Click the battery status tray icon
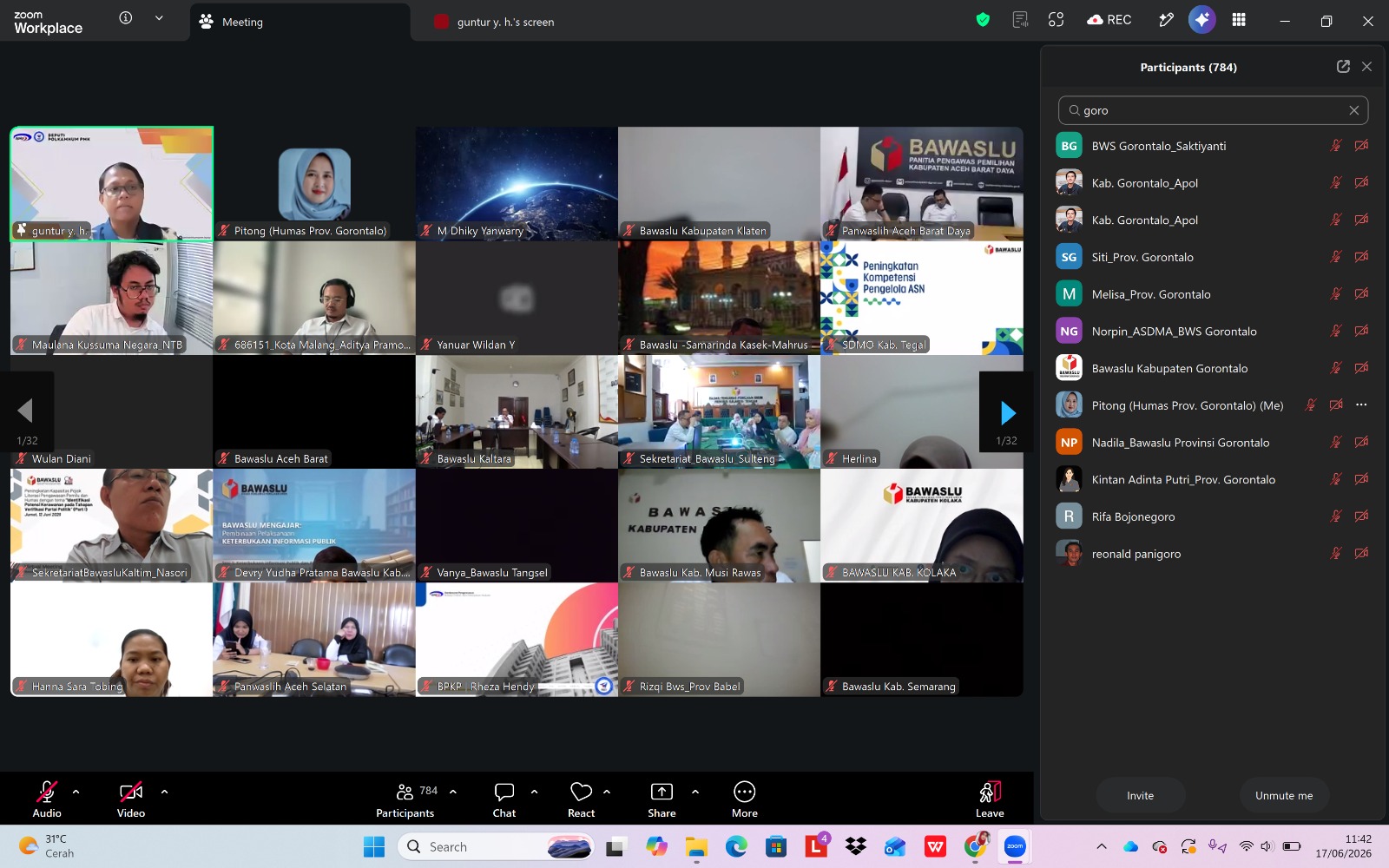 1292,846
